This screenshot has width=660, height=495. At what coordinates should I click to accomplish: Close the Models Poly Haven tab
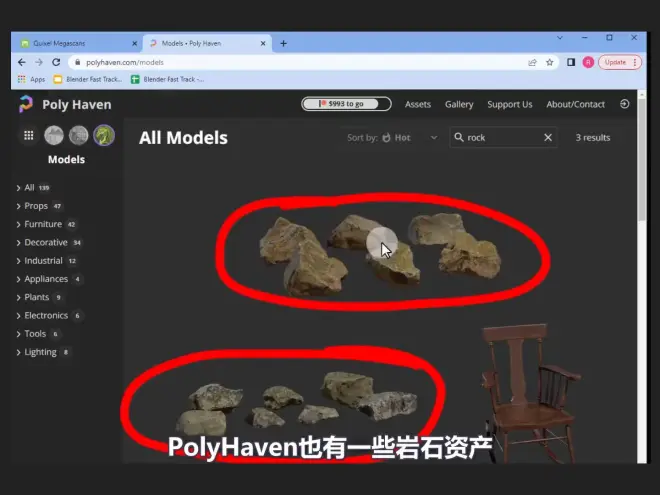point(263,43)
